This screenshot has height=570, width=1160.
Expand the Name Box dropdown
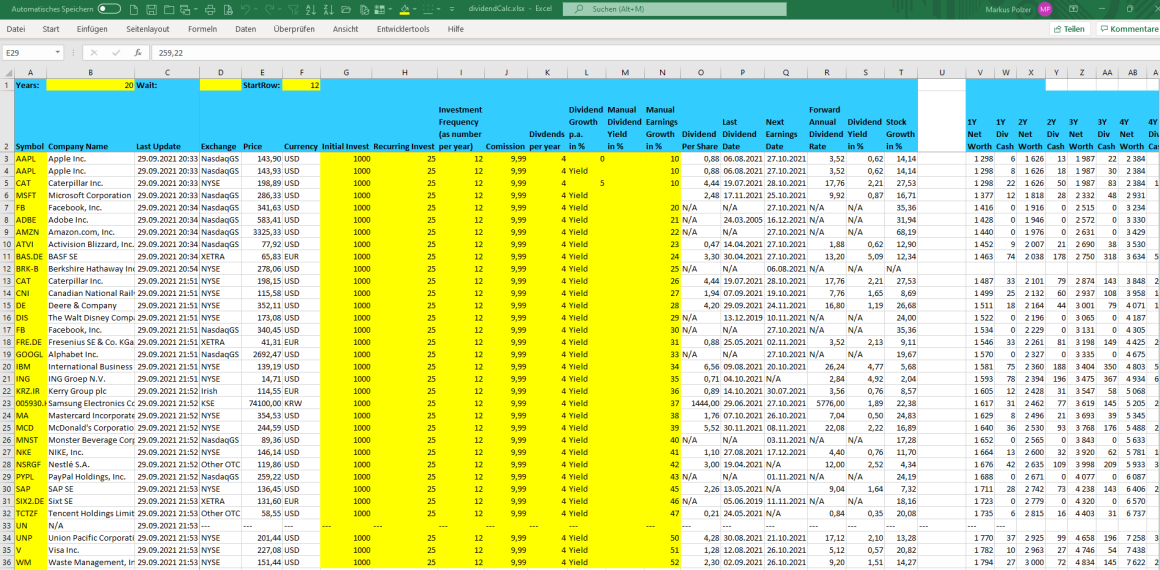click(57, 52)
